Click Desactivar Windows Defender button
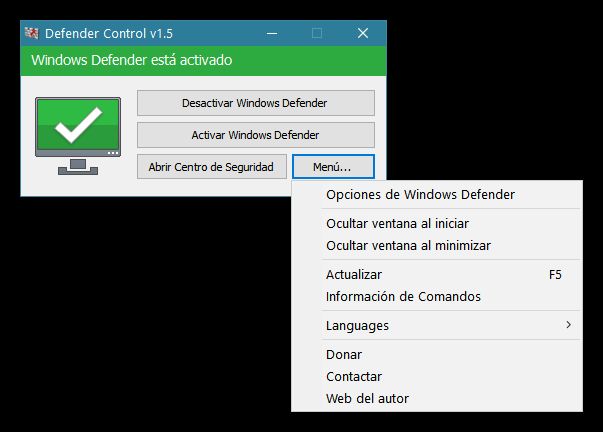Screen dimensions: 603x432 (x=256, y=103)
